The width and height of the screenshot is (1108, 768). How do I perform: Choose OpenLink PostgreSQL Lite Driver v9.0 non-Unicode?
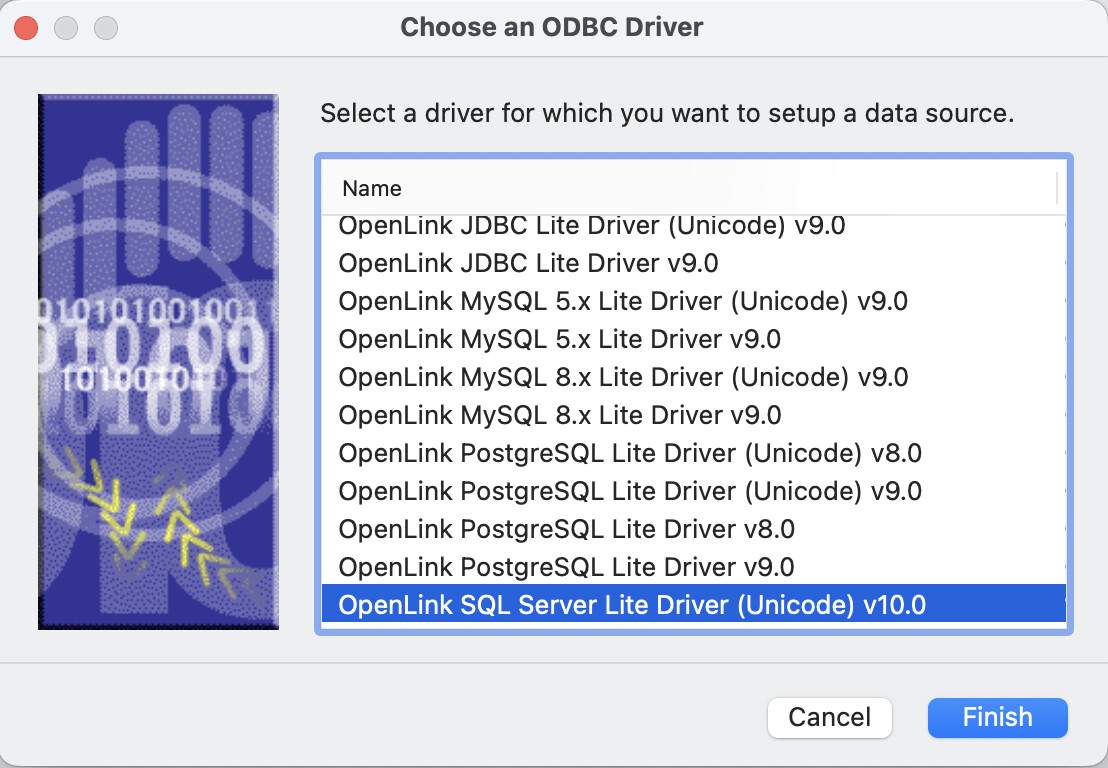pos(566,568)
